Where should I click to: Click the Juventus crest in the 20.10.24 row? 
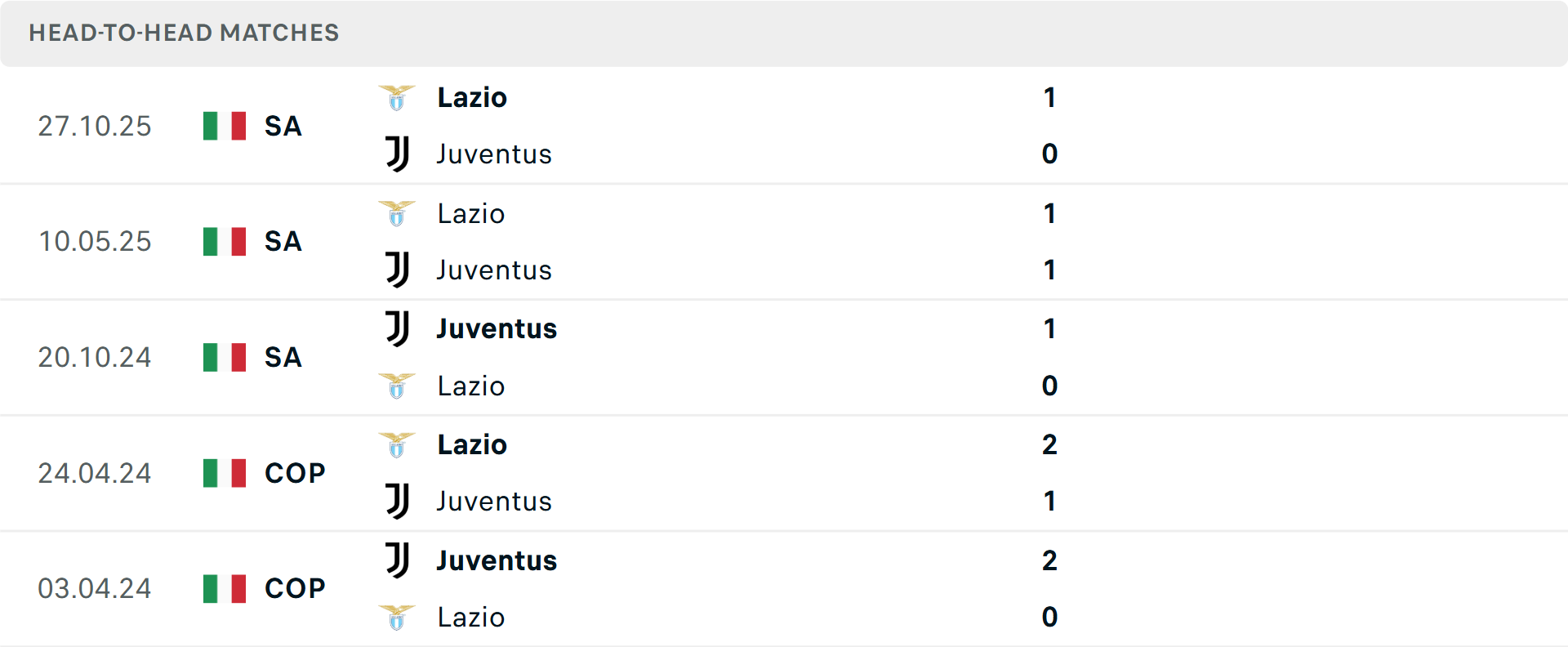397,328
